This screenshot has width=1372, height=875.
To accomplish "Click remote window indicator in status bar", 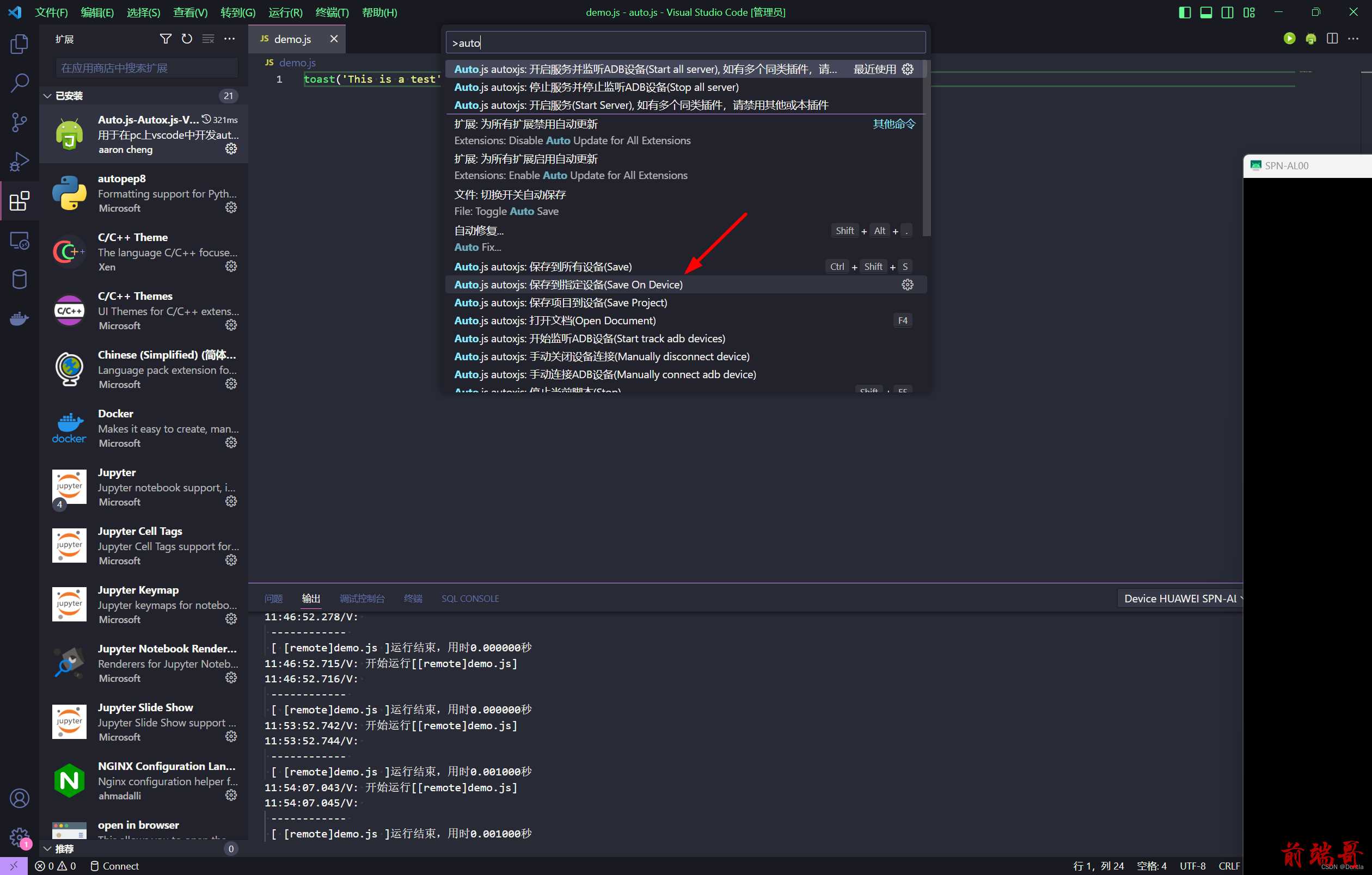I will tap(14, 865).
